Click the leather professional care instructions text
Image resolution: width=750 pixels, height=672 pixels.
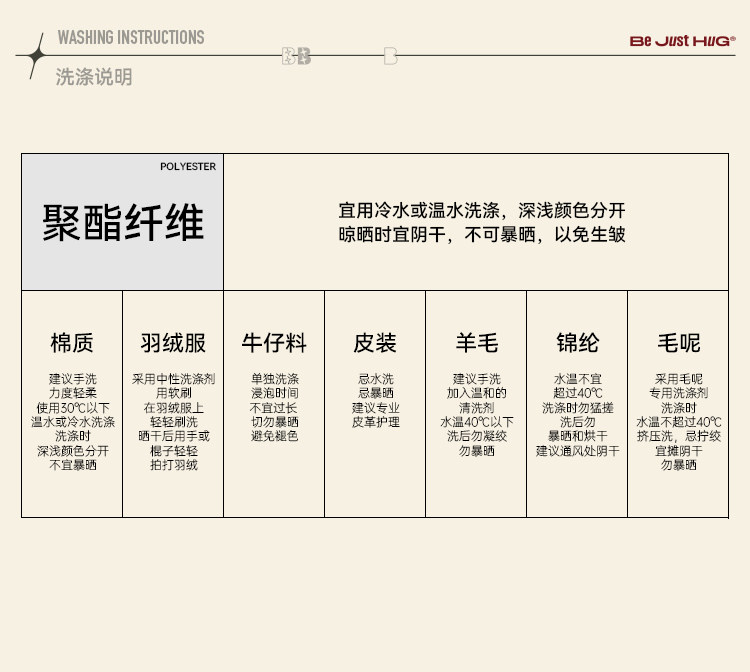point(375,401)
